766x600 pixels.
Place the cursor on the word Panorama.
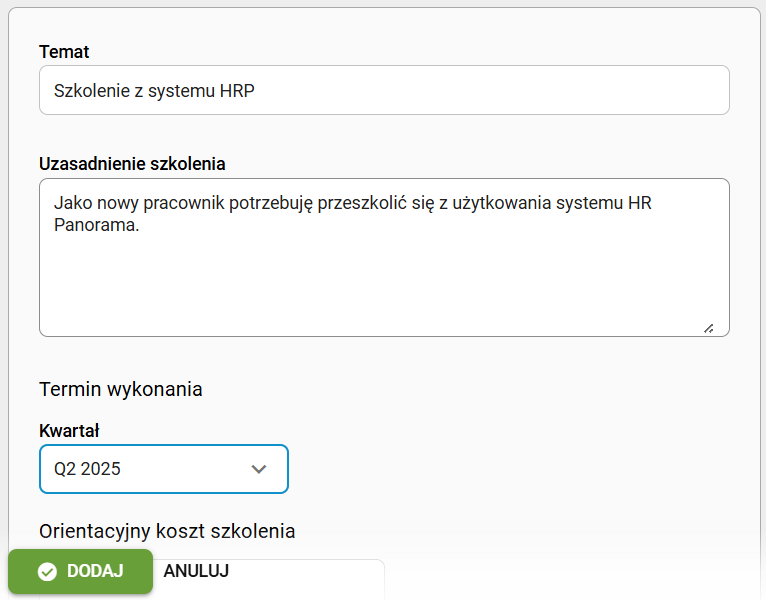pos(96,225)
